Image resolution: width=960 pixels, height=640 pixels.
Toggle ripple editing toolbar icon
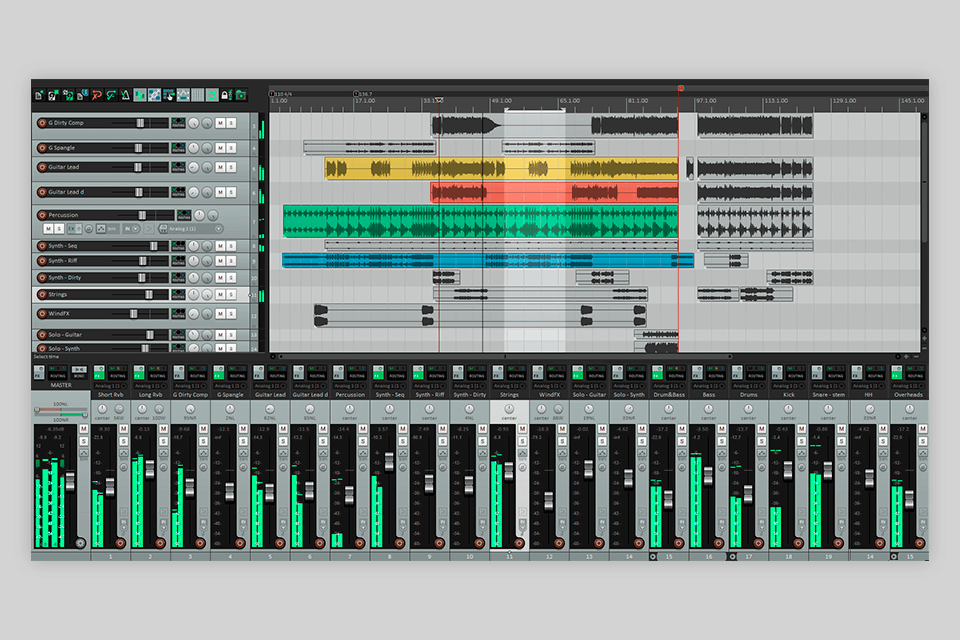pyautogui.click(x=168, y=95)
